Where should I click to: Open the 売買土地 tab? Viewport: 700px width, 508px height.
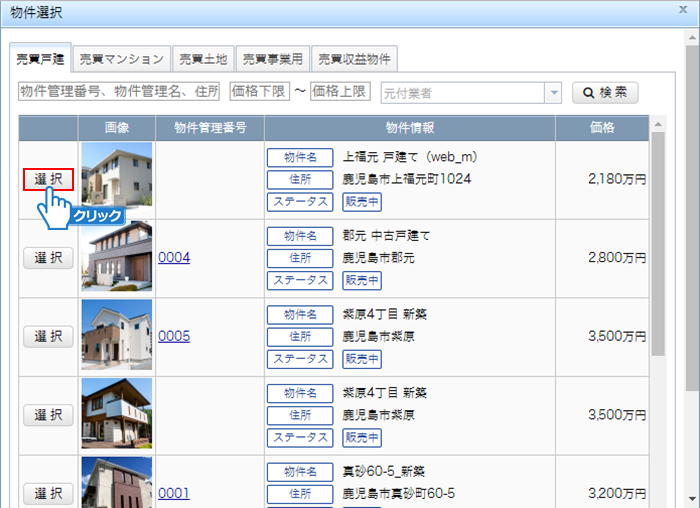coord(203,58)
